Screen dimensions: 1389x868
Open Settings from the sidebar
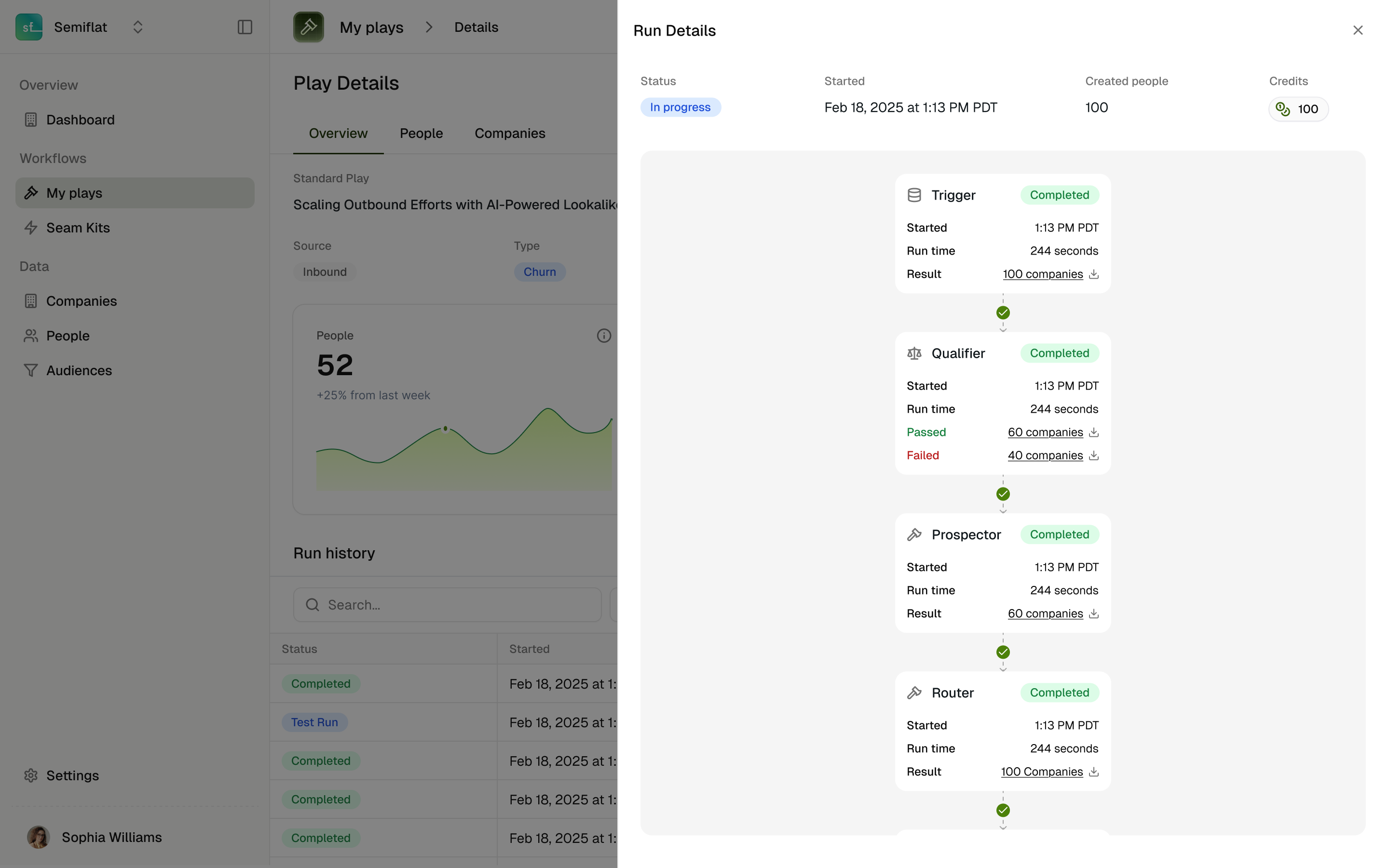[72, 775]
